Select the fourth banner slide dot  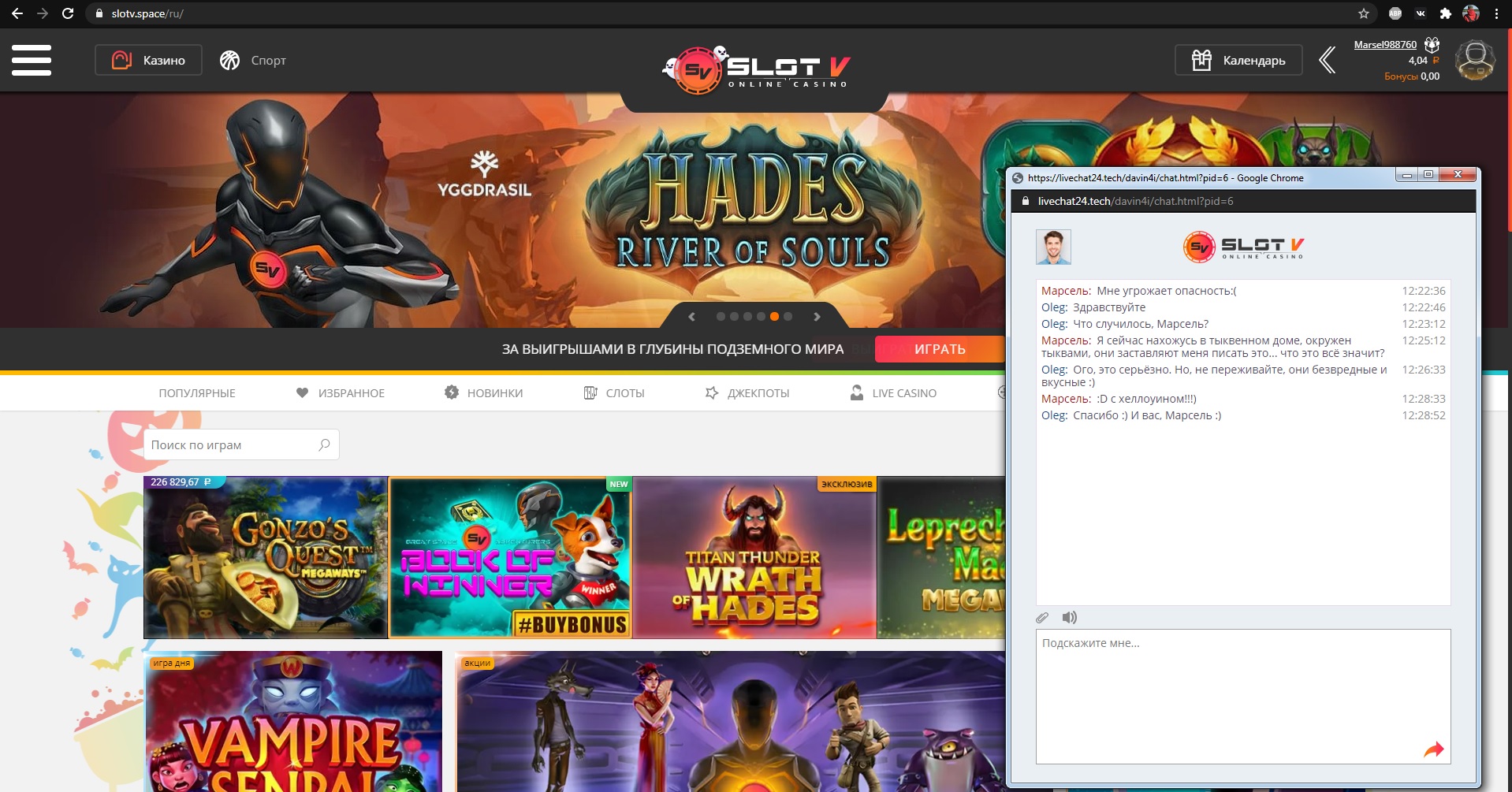(761, 317)
